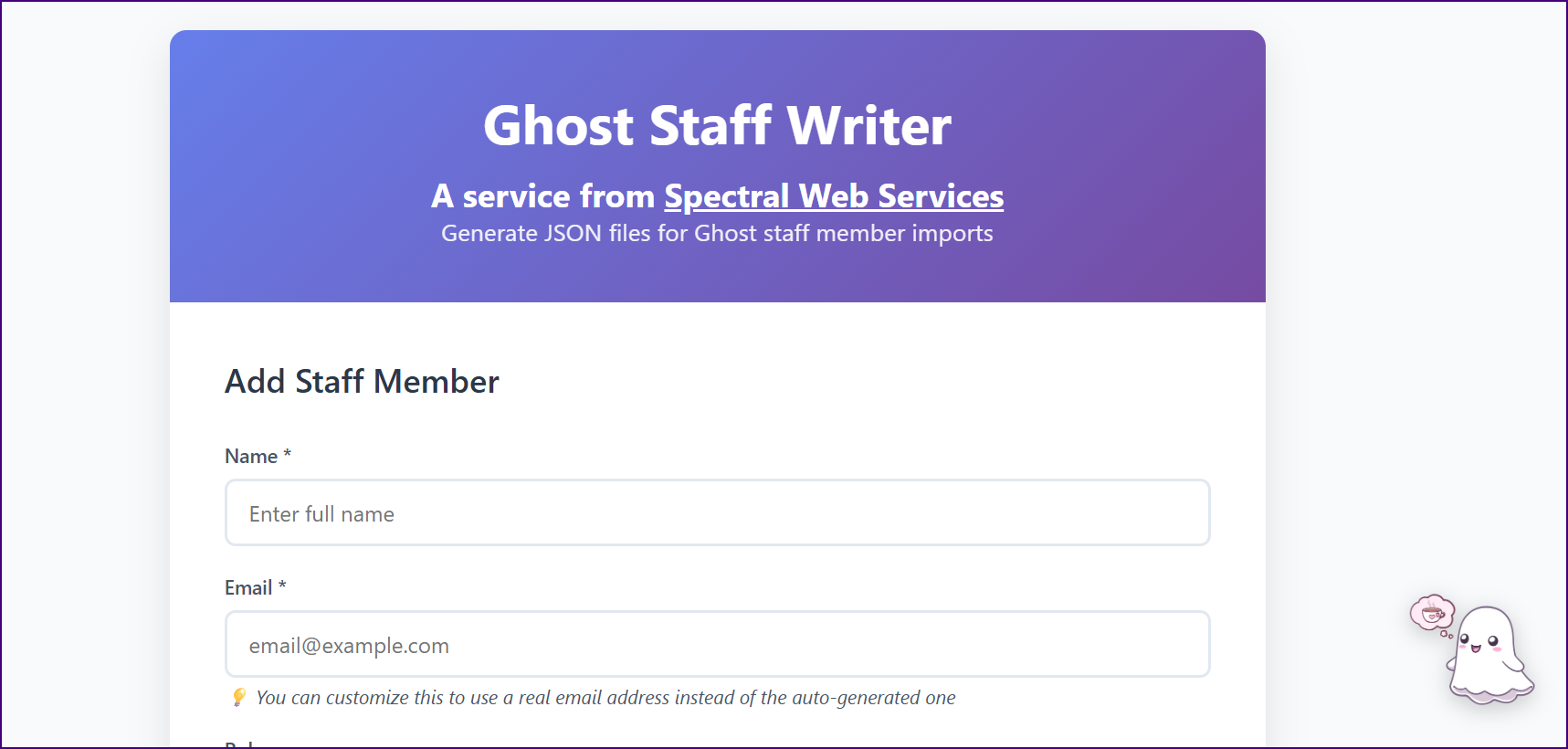Click the email customization hint text

click(x=605, y=698)
